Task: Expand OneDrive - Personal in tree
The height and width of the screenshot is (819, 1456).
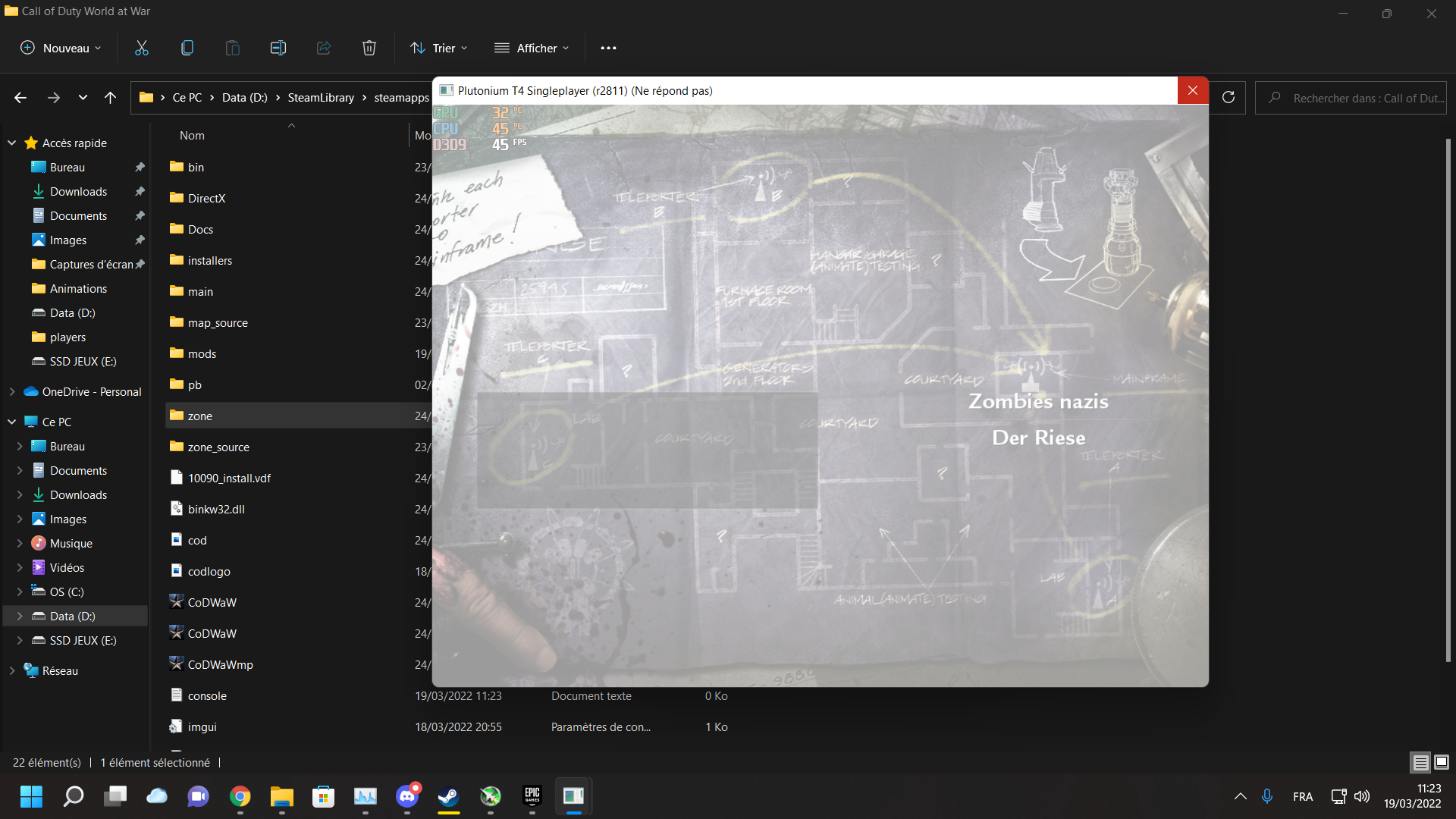Action: tap(12, 391)
